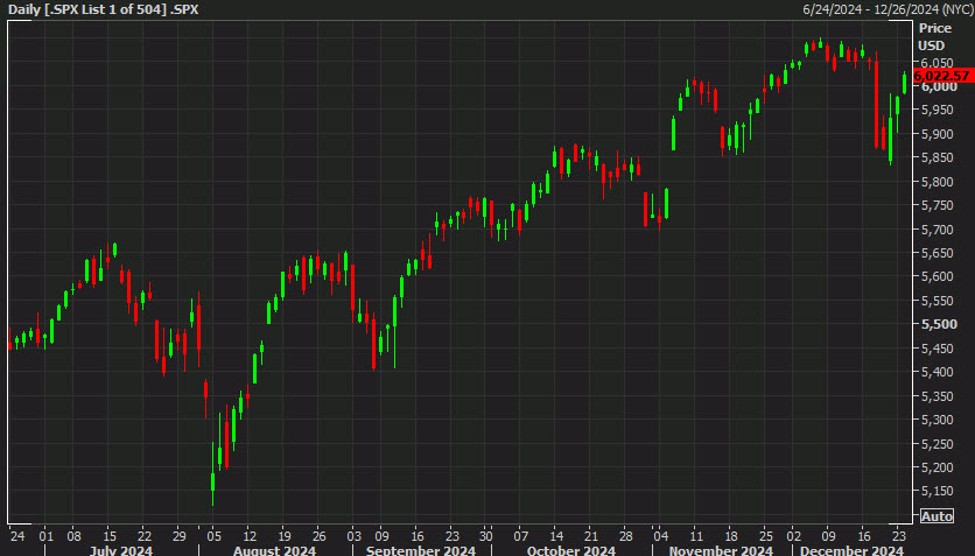Image resolution: width=975 pixels, height=556 pixels.
Task: Click the Auto scale button
Action: click(936, 516)
